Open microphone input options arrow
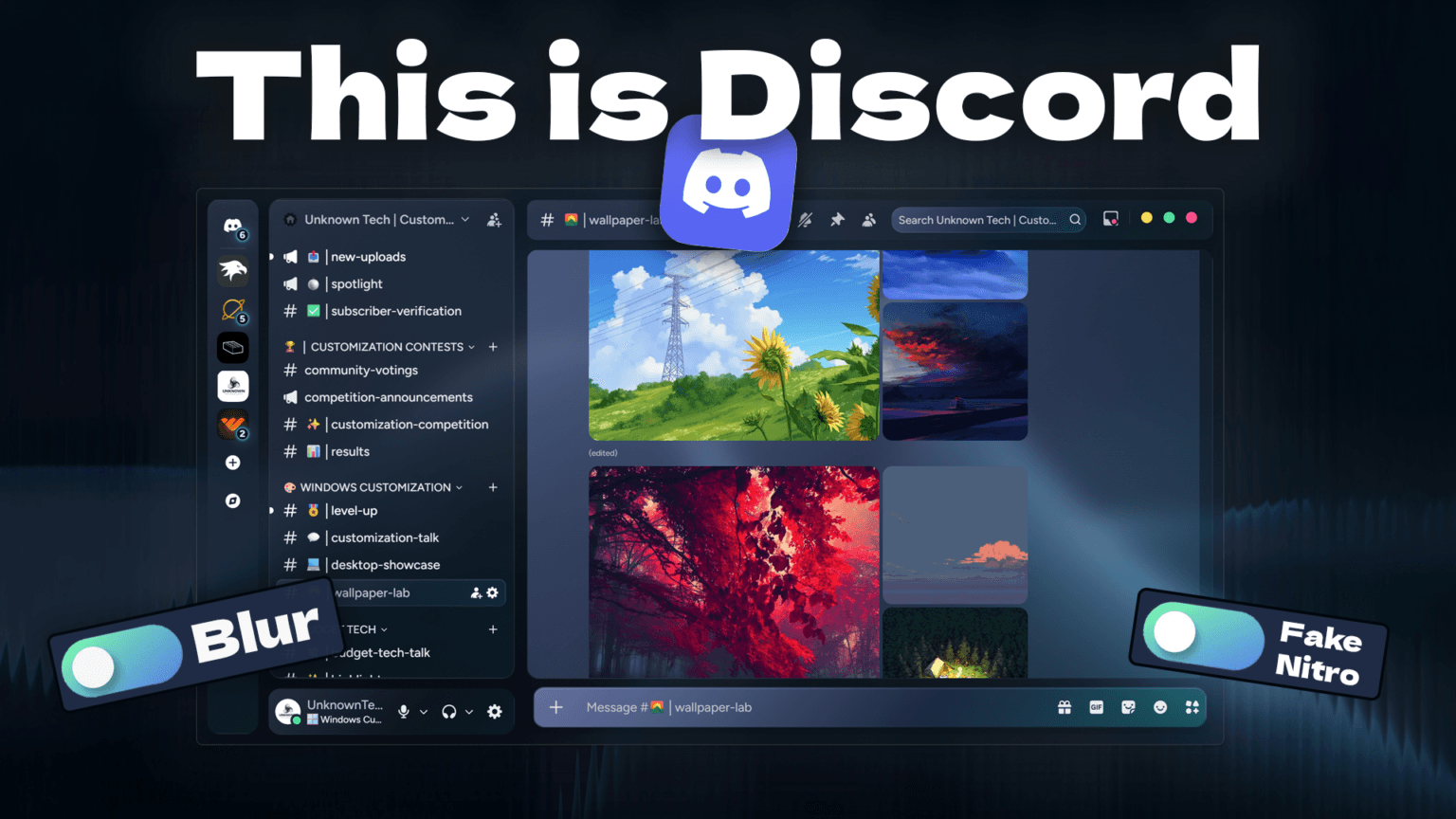1456x819 pixels. click(x=424, y=712)
